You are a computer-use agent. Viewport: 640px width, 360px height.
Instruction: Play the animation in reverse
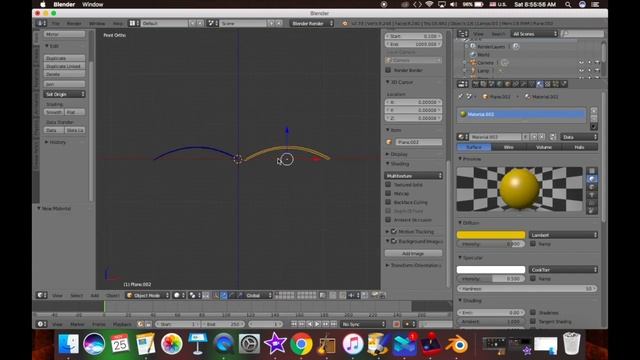click(x=309, y=324)
